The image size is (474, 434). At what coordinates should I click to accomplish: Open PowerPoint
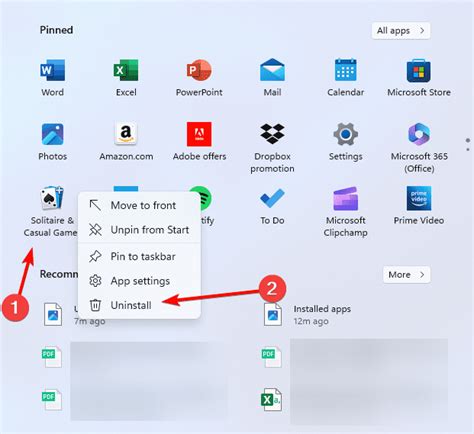coord(199,77)
